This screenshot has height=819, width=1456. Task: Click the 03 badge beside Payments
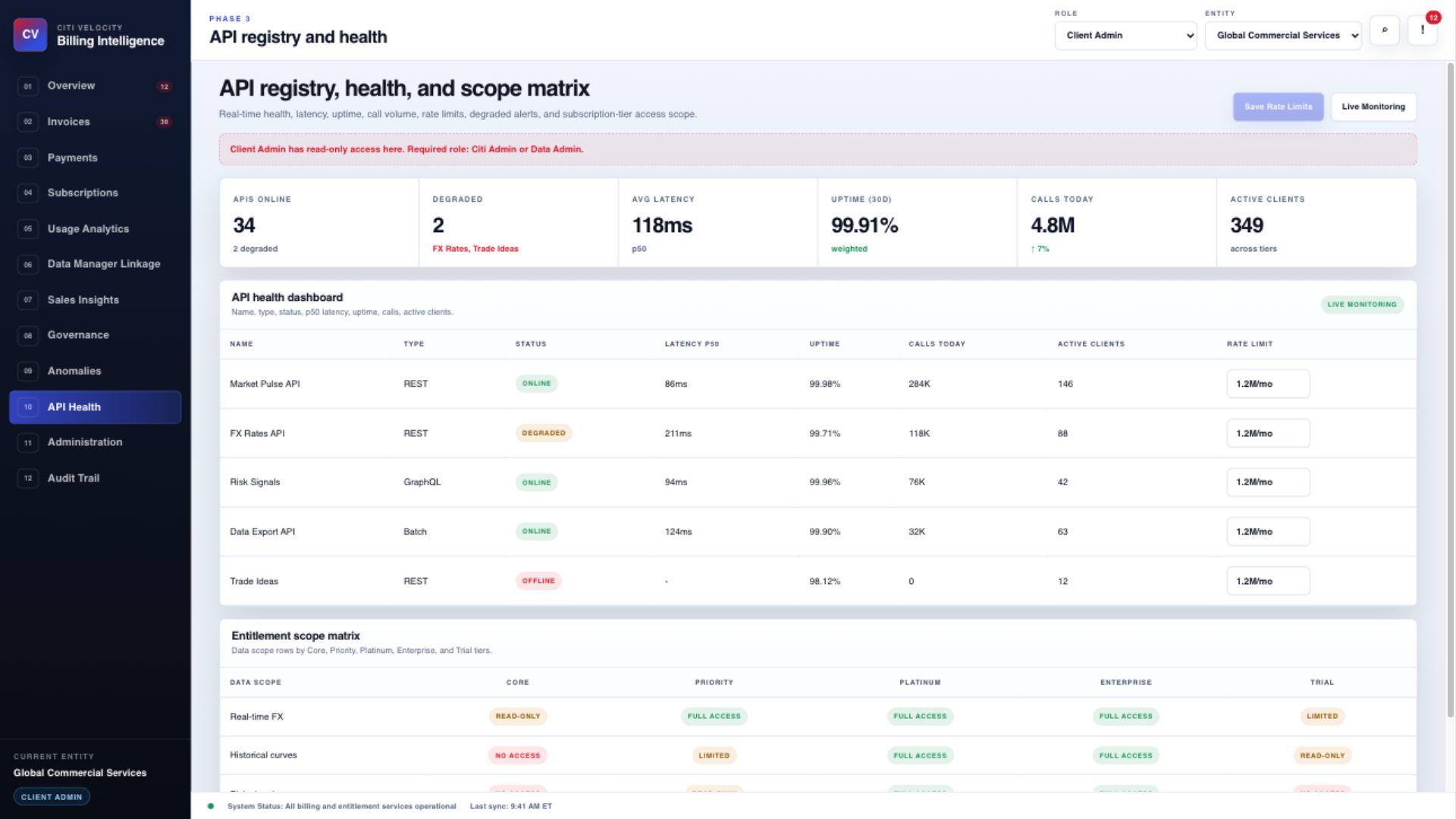(28, 158)
